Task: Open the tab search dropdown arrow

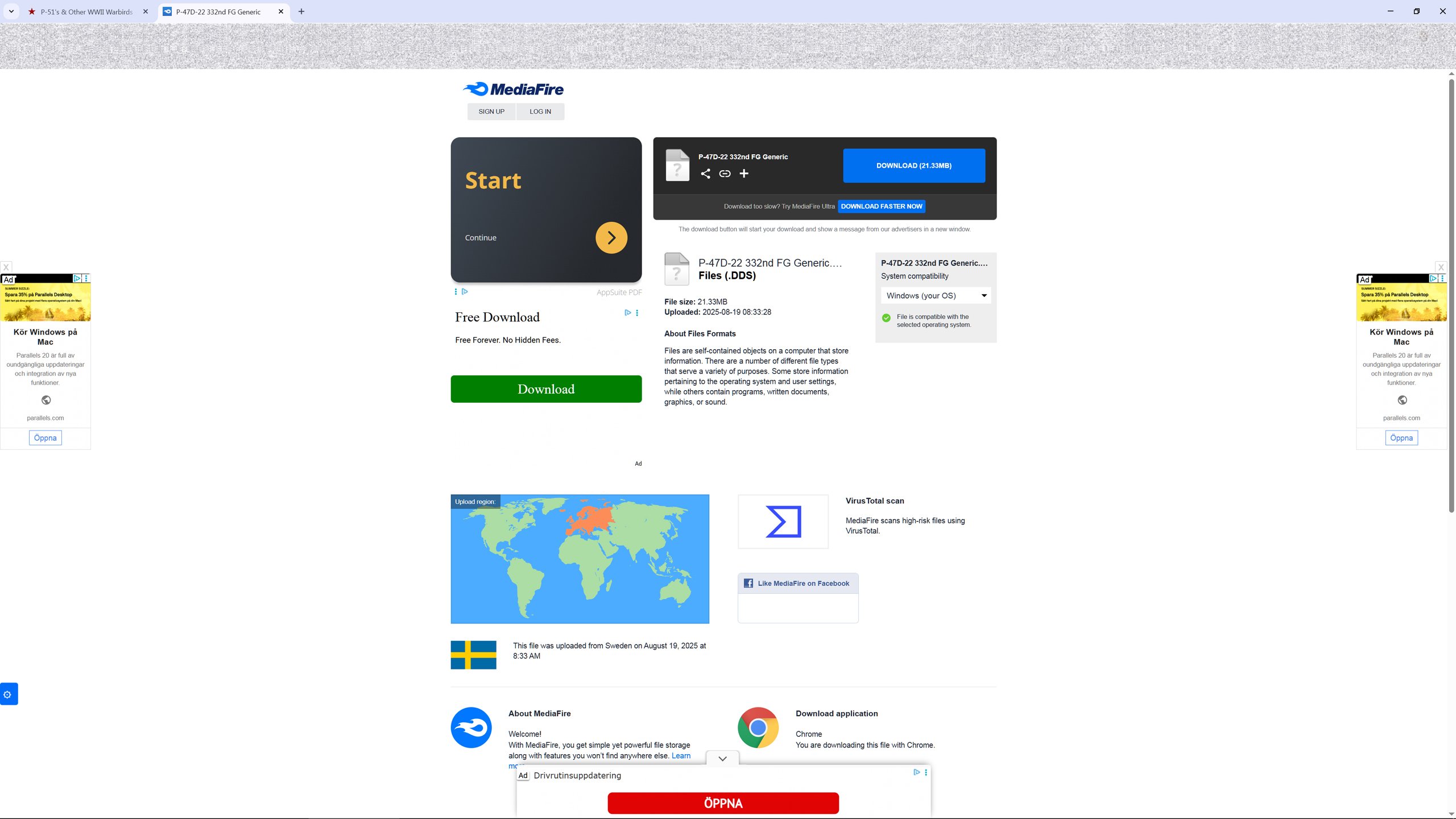Action: click(11, 11)
